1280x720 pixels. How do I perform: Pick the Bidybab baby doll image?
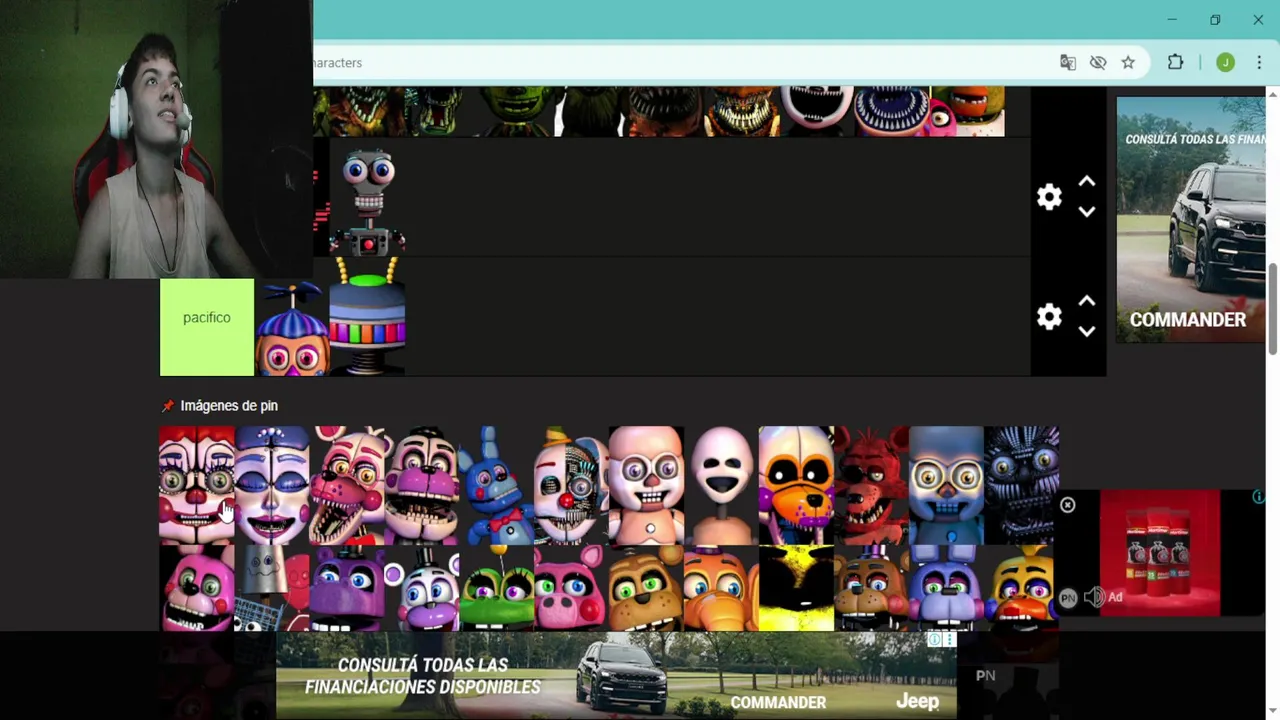(647, 486)
